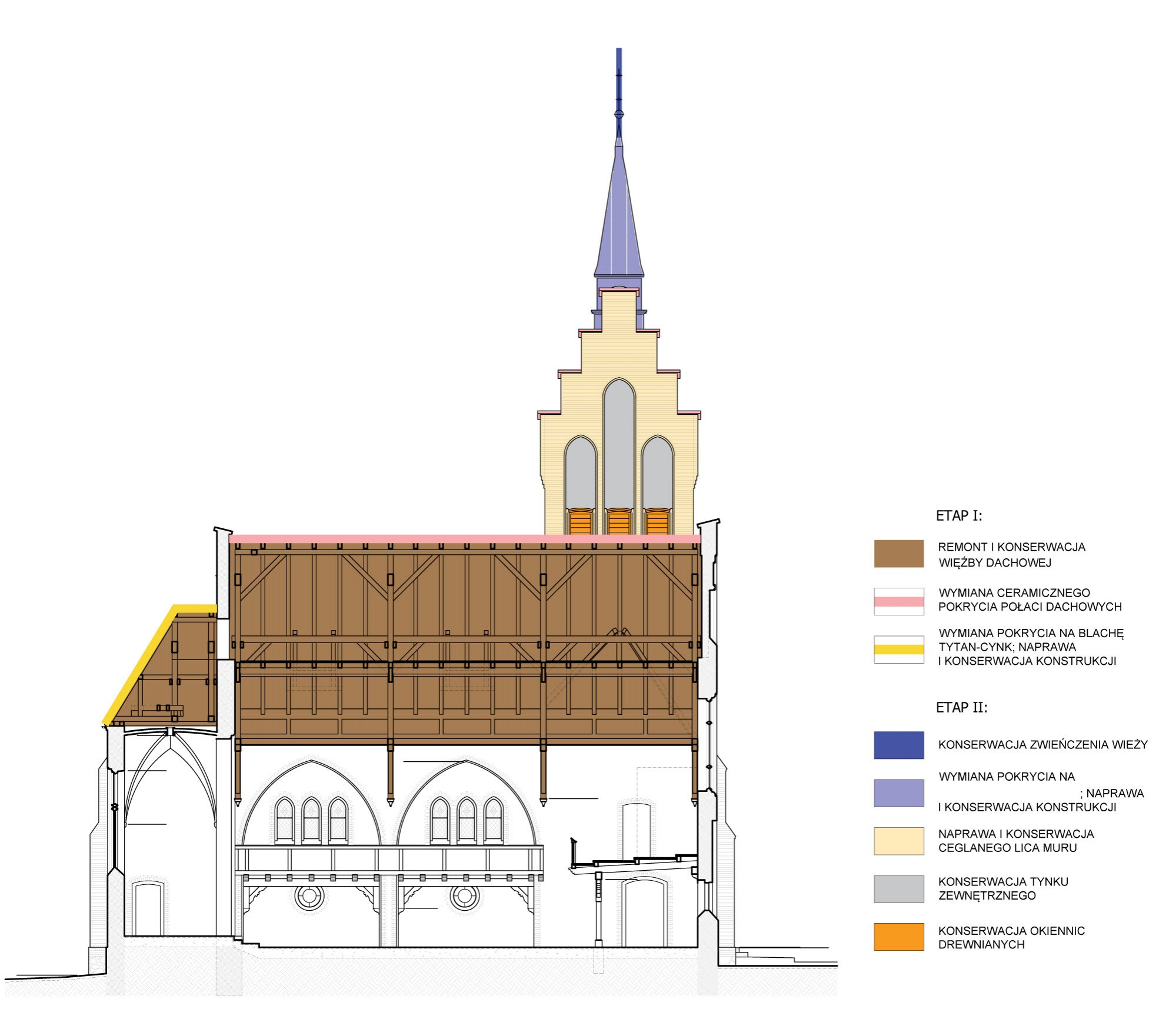Image resolution: width=1176 pixels, height=1019 pixels.
Task: Click the middle orange shutter on tower
Action: pyautogui.click(x=619, y=522)
